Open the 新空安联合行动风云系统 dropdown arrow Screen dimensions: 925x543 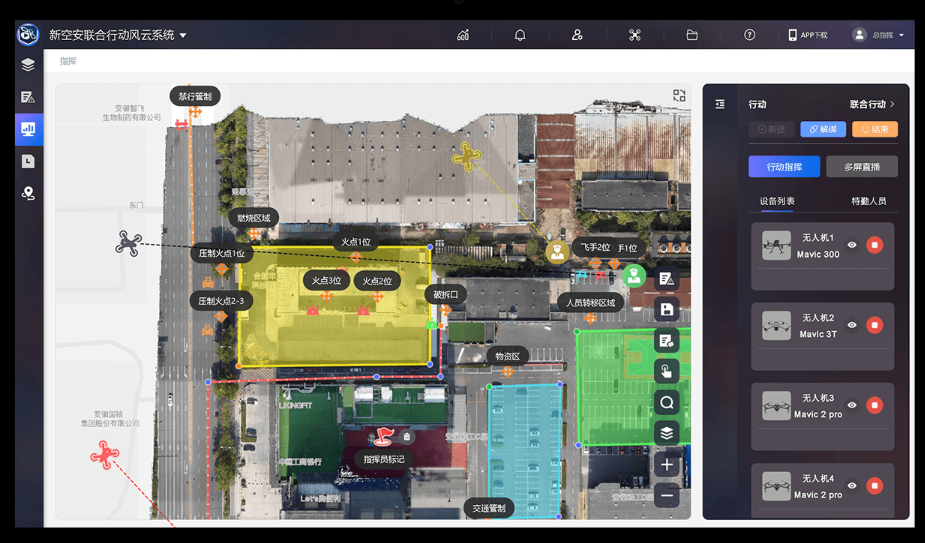click(183, 36)
